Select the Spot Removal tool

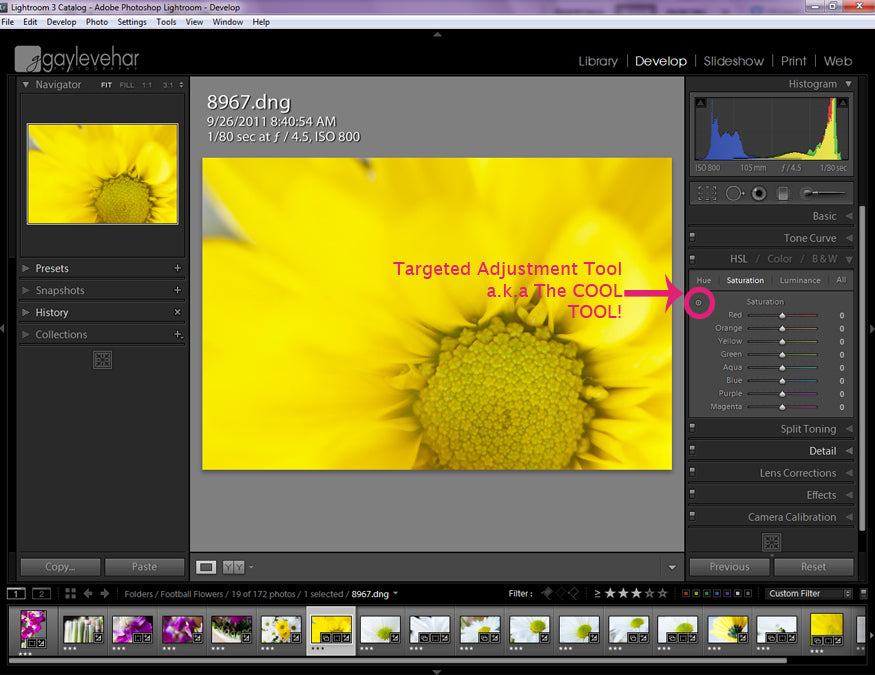tap(734, 193)
